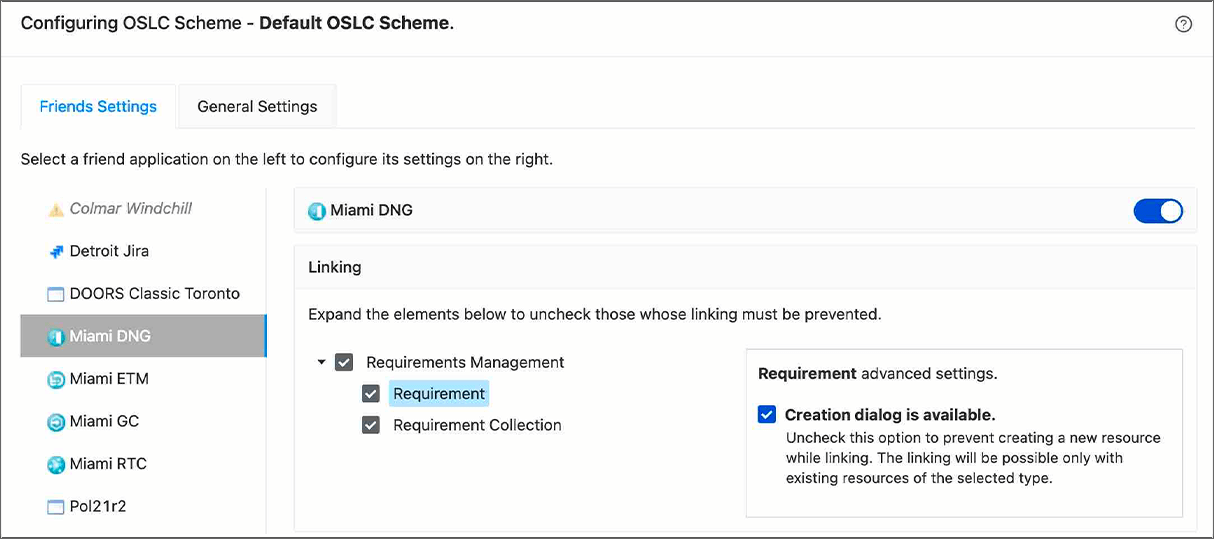Select the Requirement Collection tree label
The height and width of the screenshot is (539, 1214).
point(477,425)
